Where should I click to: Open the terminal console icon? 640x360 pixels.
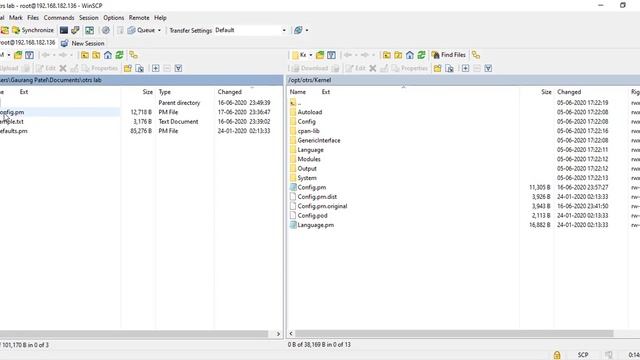tap(64, 30)
